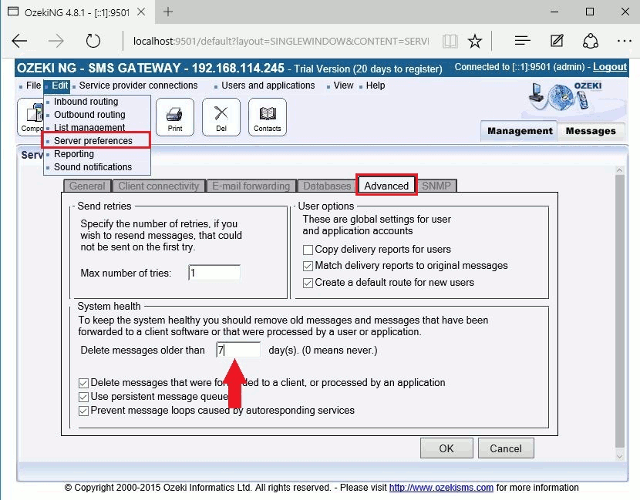Open the Edit menu
Viewport: 640px width, 500px height.
[x=60, y=86]
